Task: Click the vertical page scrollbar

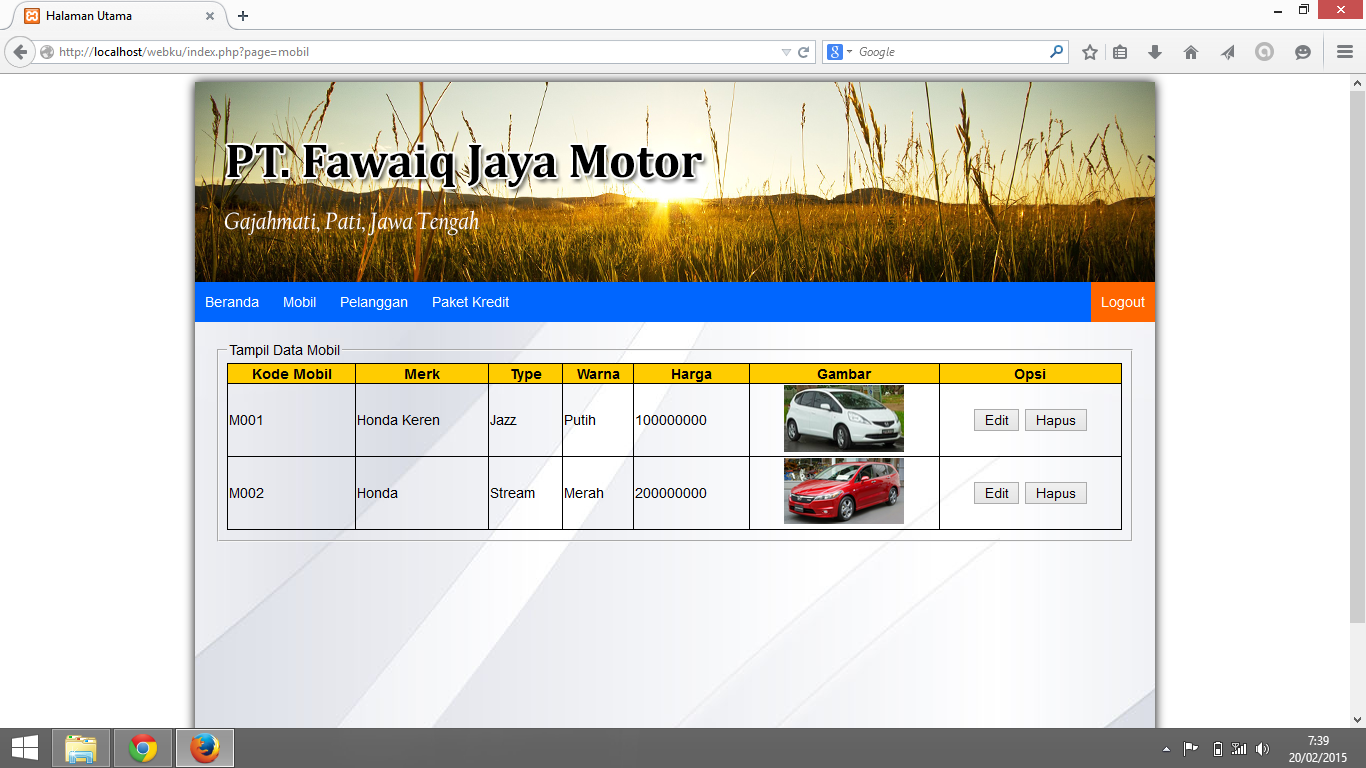Action: (x=1357, y=355)
